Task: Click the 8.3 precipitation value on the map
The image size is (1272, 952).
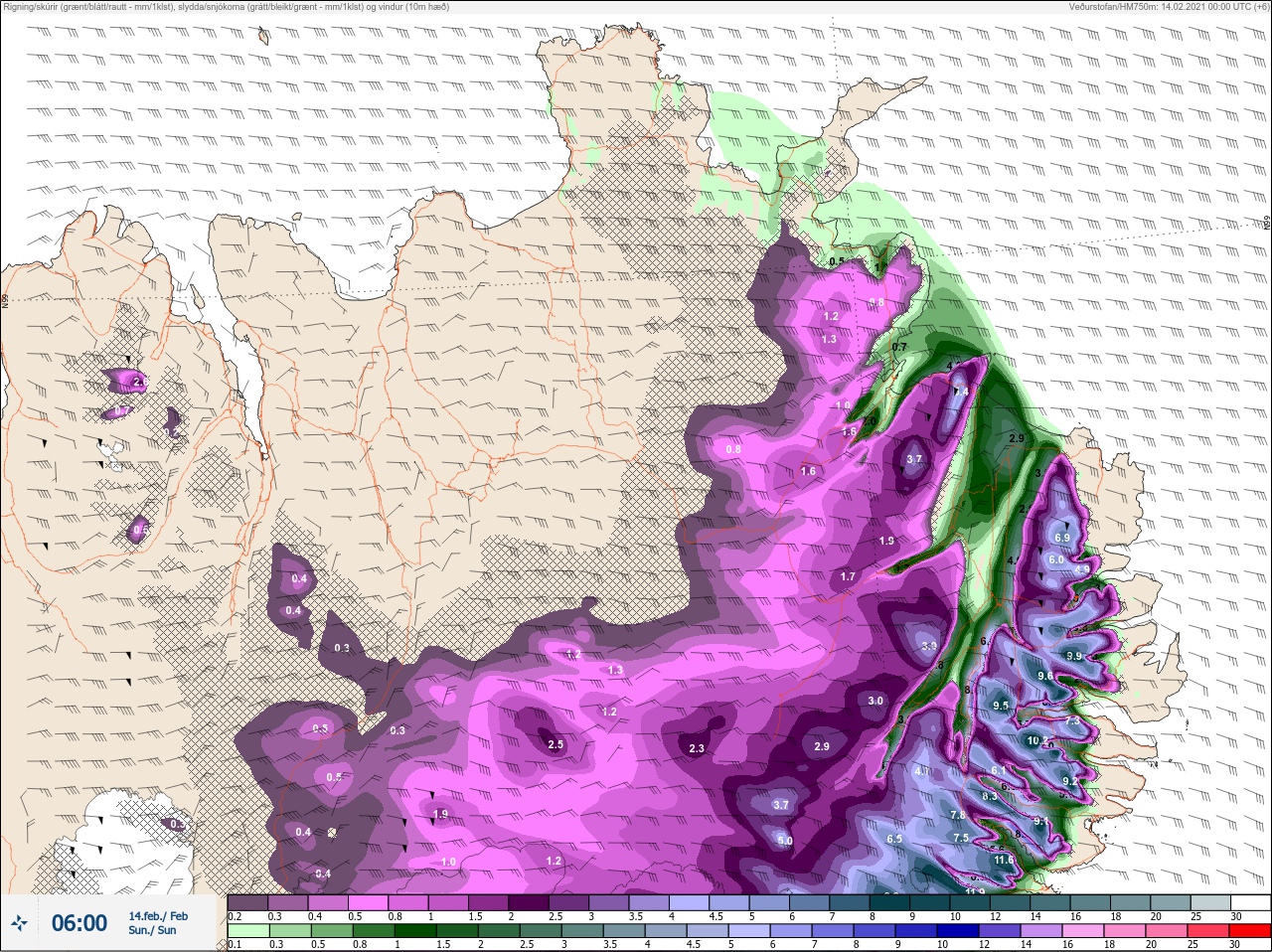Action: coord(990,797)
